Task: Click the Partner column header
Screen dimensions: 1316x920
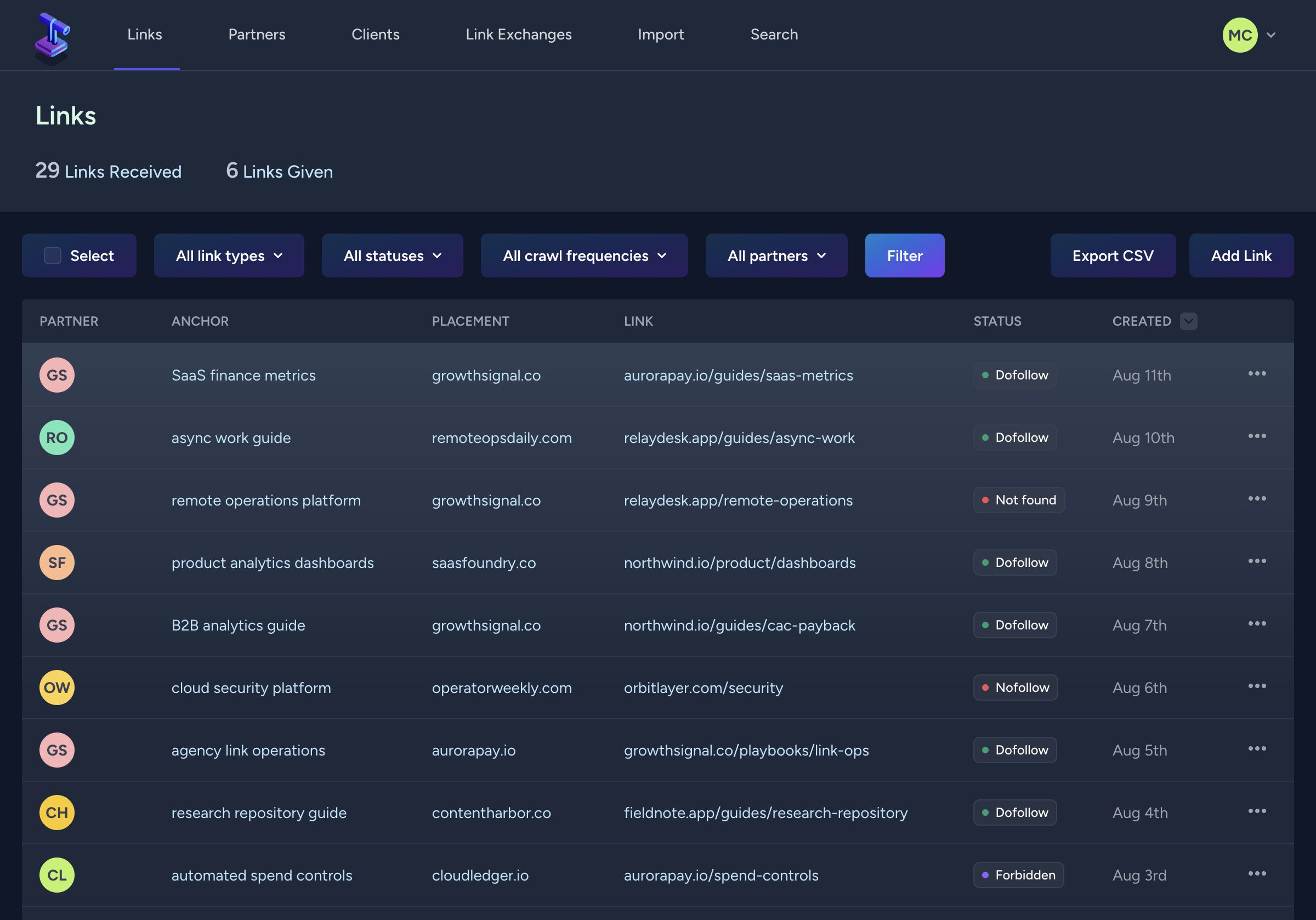Action: [69, 321]
